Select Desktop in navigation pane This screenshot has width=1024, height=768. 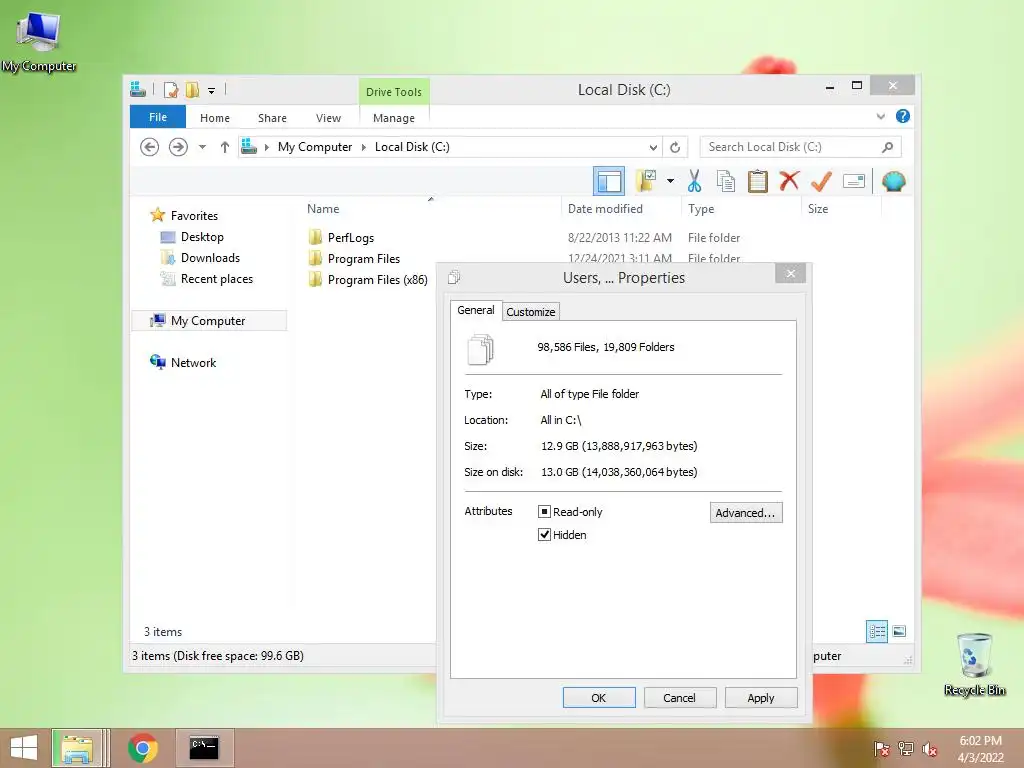coord(202,236)
